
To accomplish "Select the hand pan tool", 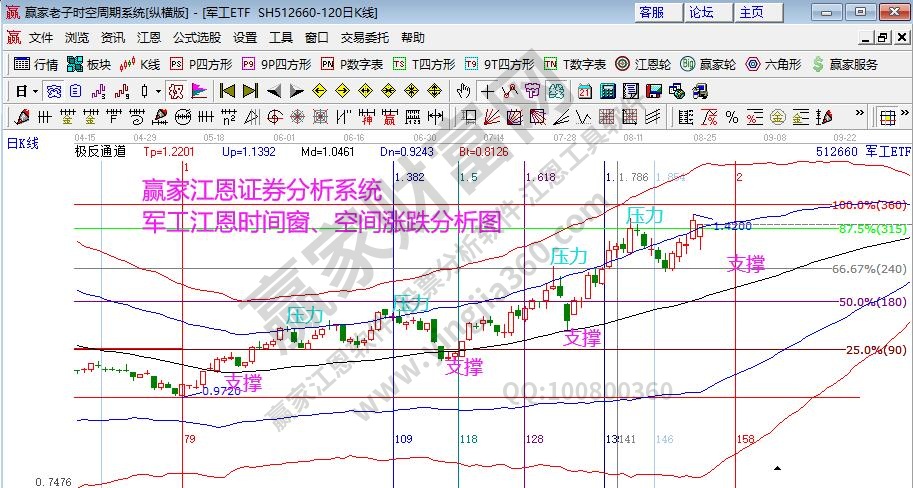I will tap(463, 91).
